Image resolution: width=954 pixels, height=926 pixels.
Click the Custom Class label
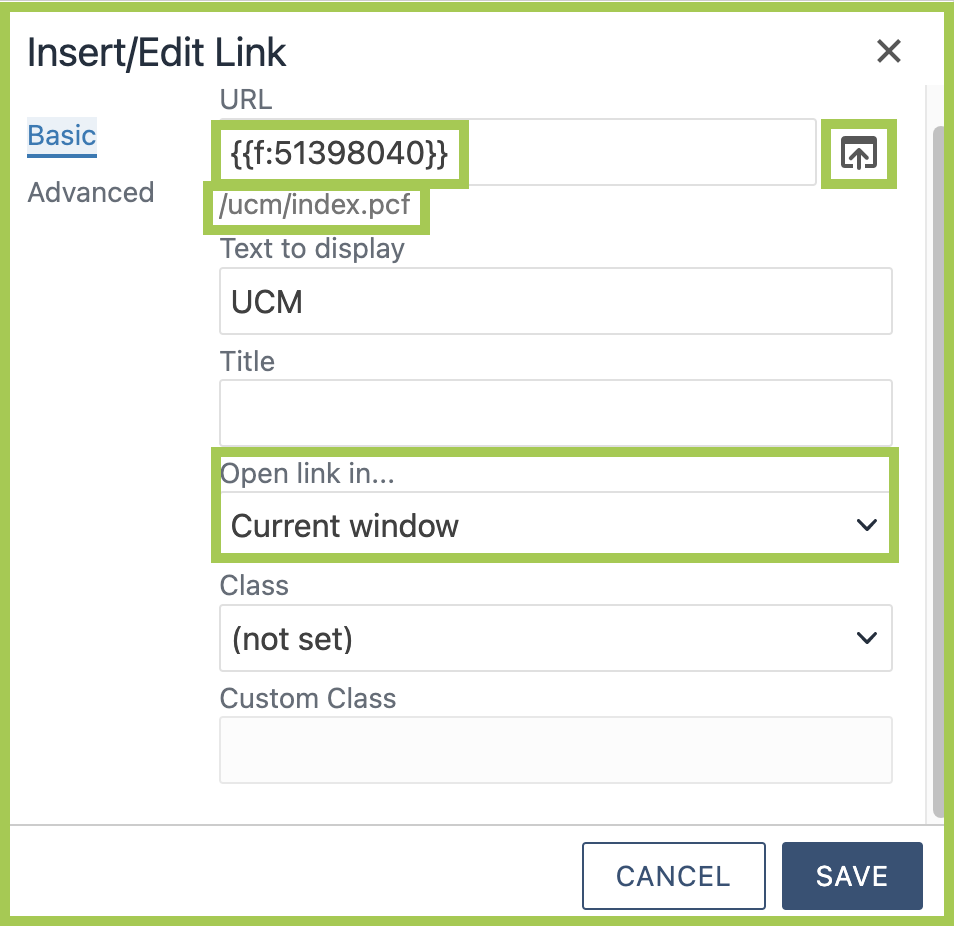(308, 697)
